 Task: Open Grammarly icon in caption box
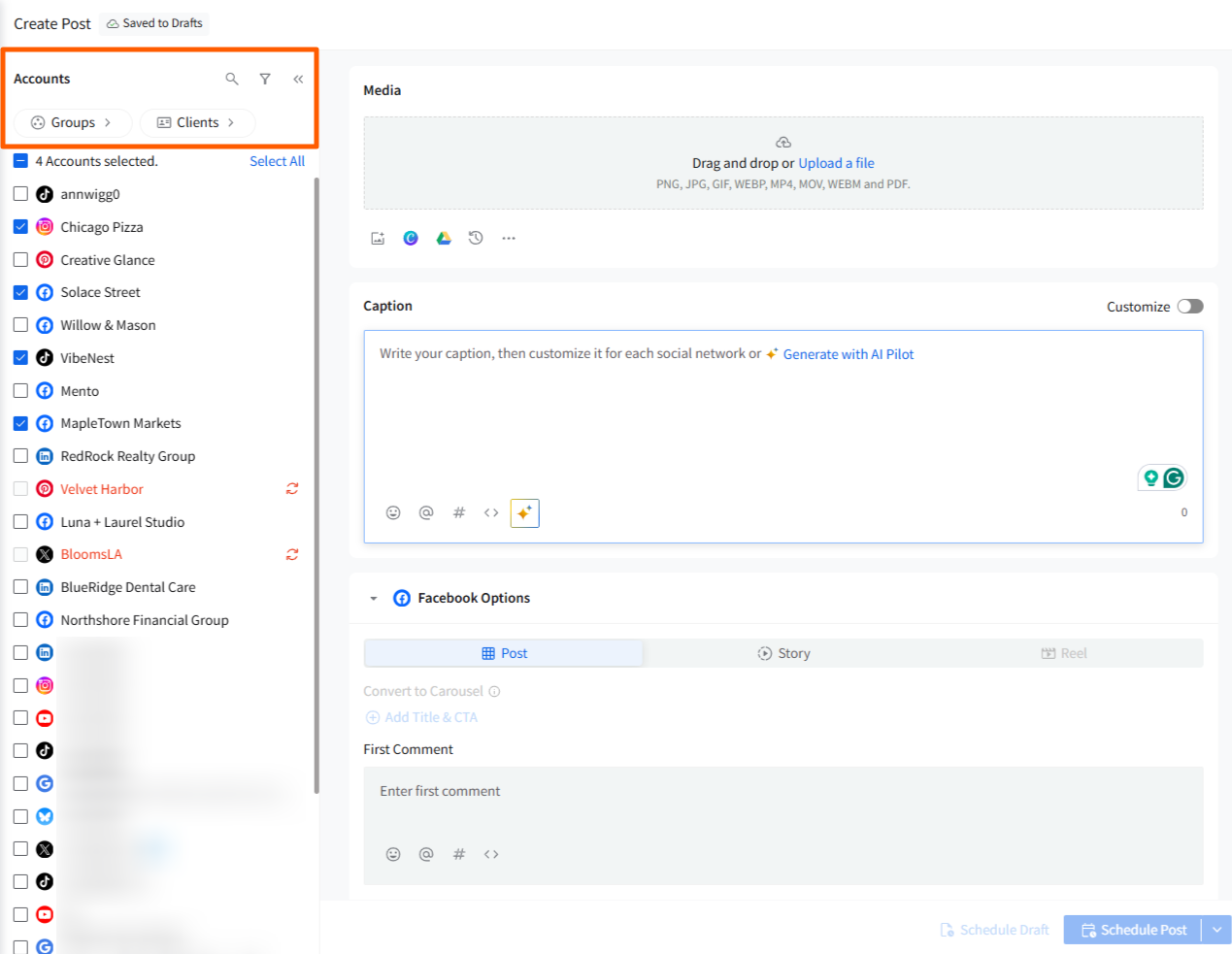(1174, 477)
